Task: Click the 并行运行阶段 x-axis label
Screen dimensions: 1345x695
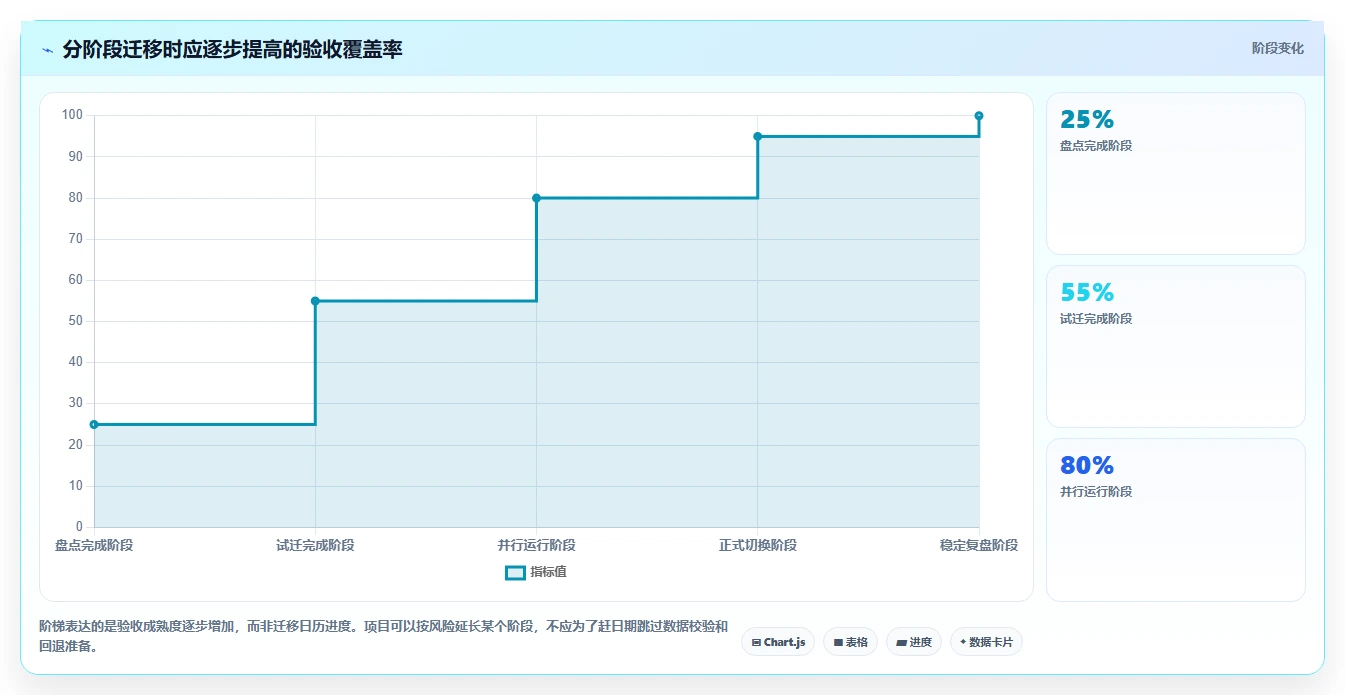Action: tap(536, 545)
